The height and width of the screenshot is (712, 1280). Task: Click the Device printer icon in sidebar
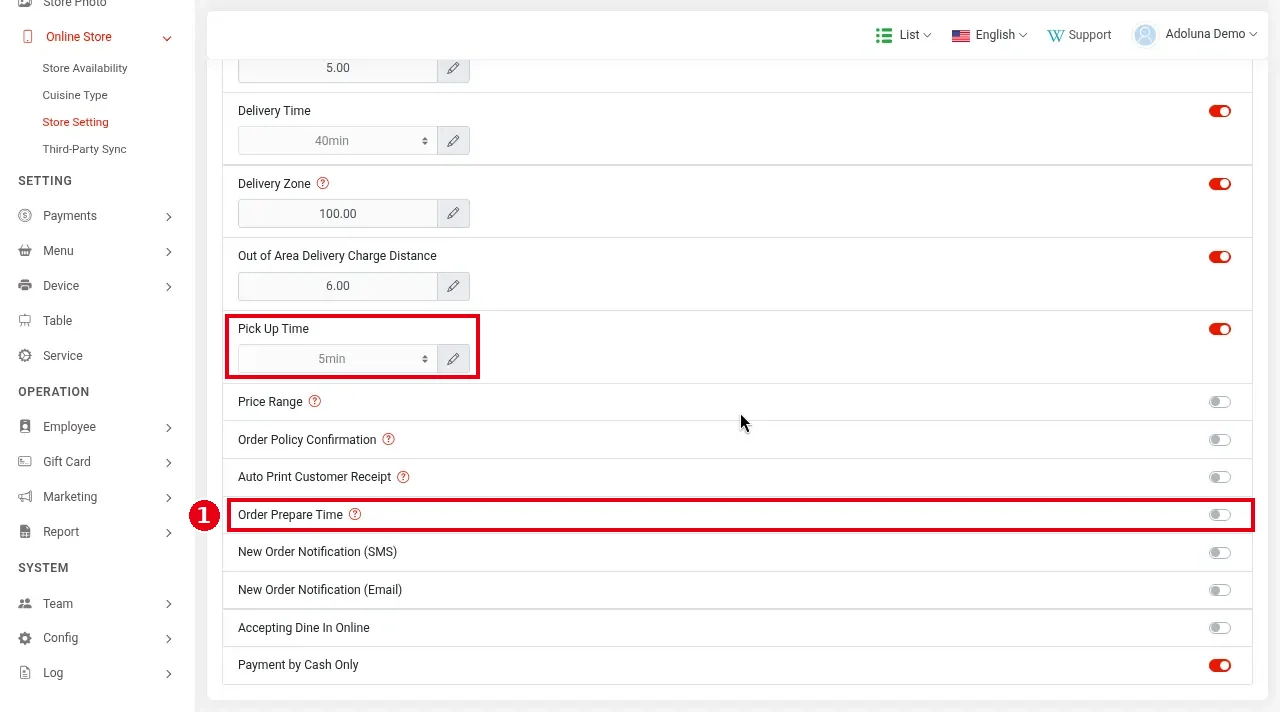(x=25, y=286)
